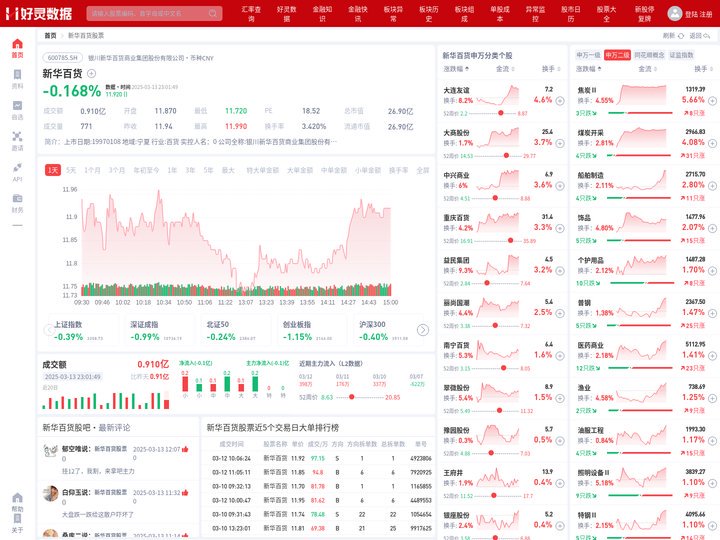Sort stock list by 金流
The width and height of the screenshot is (720, 540).
tap(505, 69)
